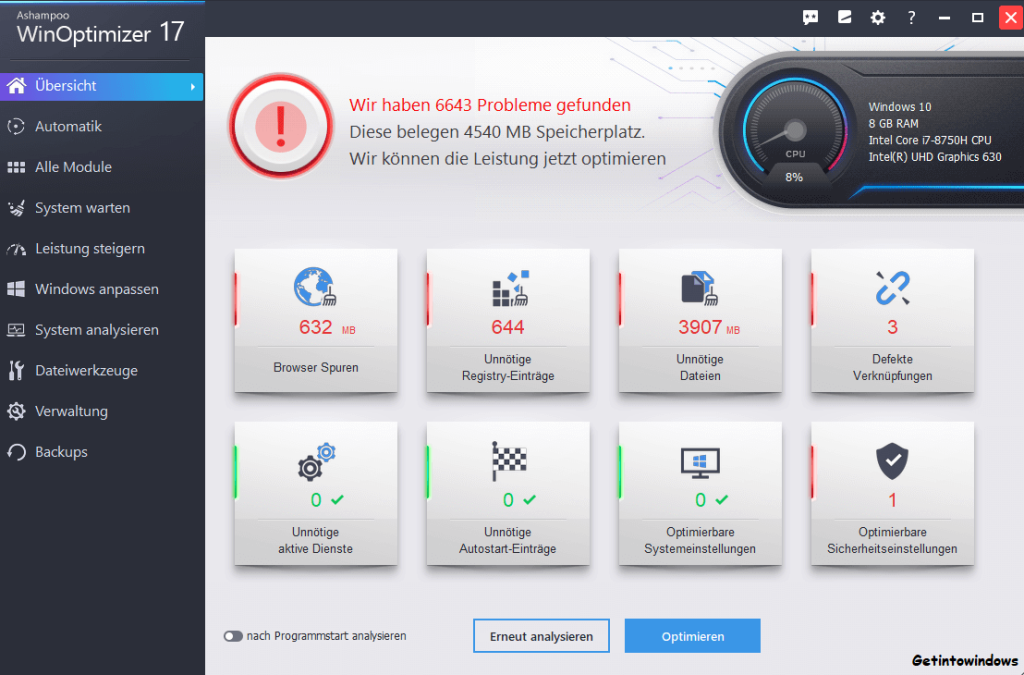Expand the Übersicht arrow in sidebar

pyautogui.click(x=193, y=86)
